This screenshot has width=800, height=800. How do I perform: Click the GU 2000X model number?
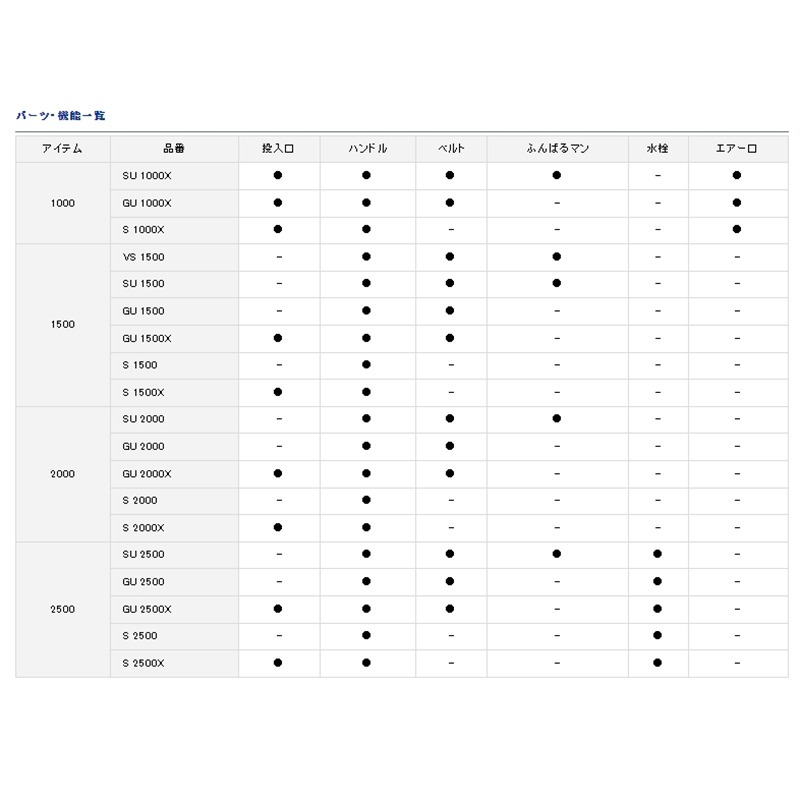coord(147,473)
